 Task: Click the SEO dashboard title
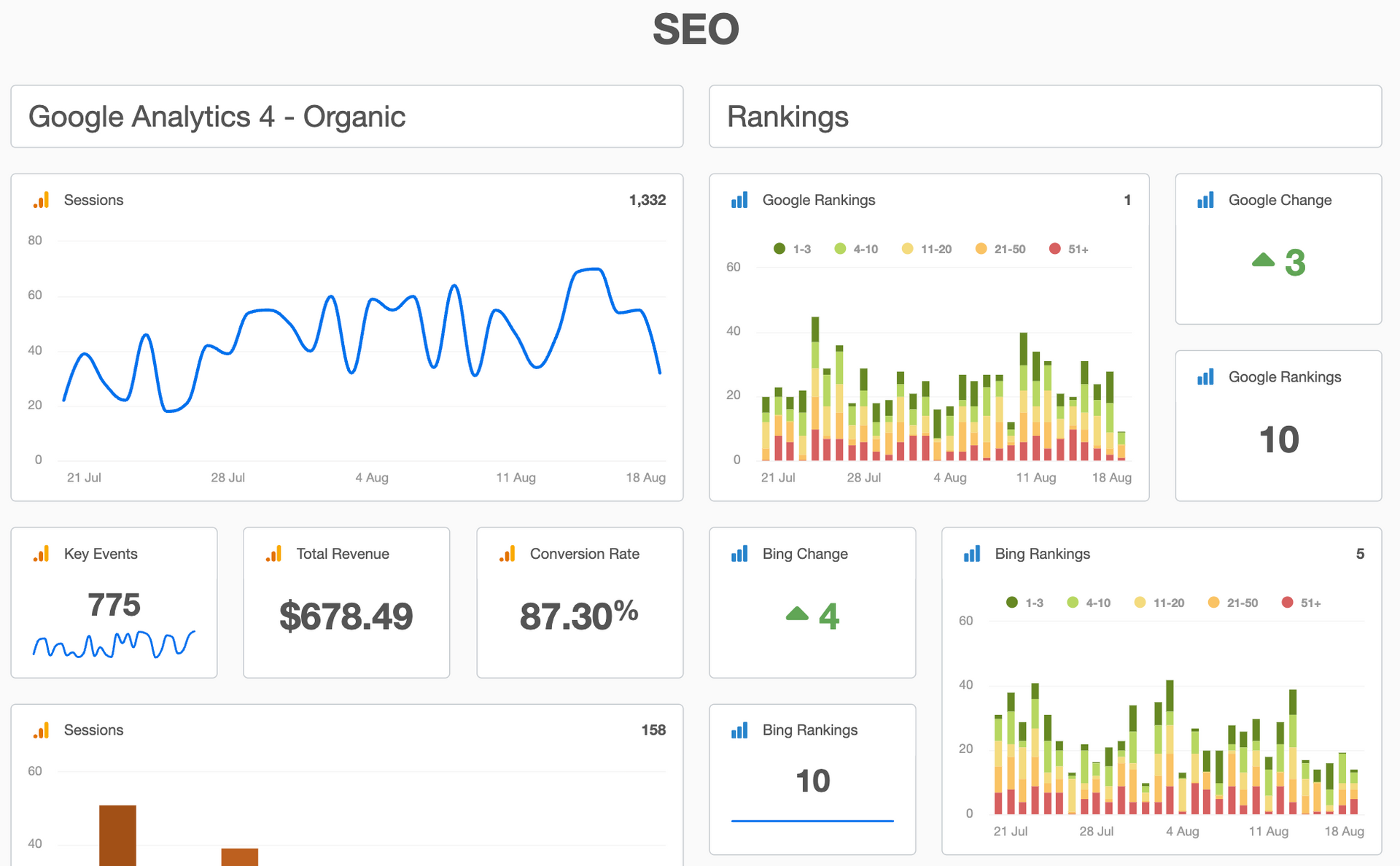[696, 29]
